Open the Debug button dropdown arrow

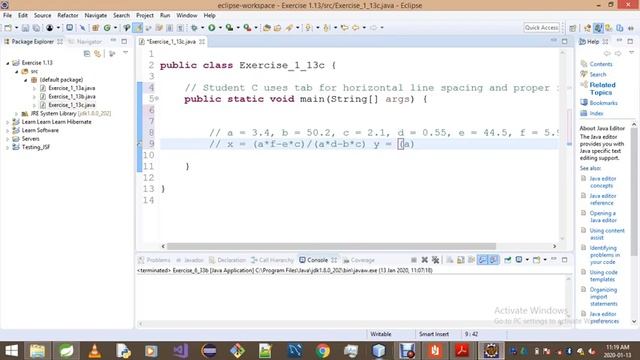(x=202, y=28)
